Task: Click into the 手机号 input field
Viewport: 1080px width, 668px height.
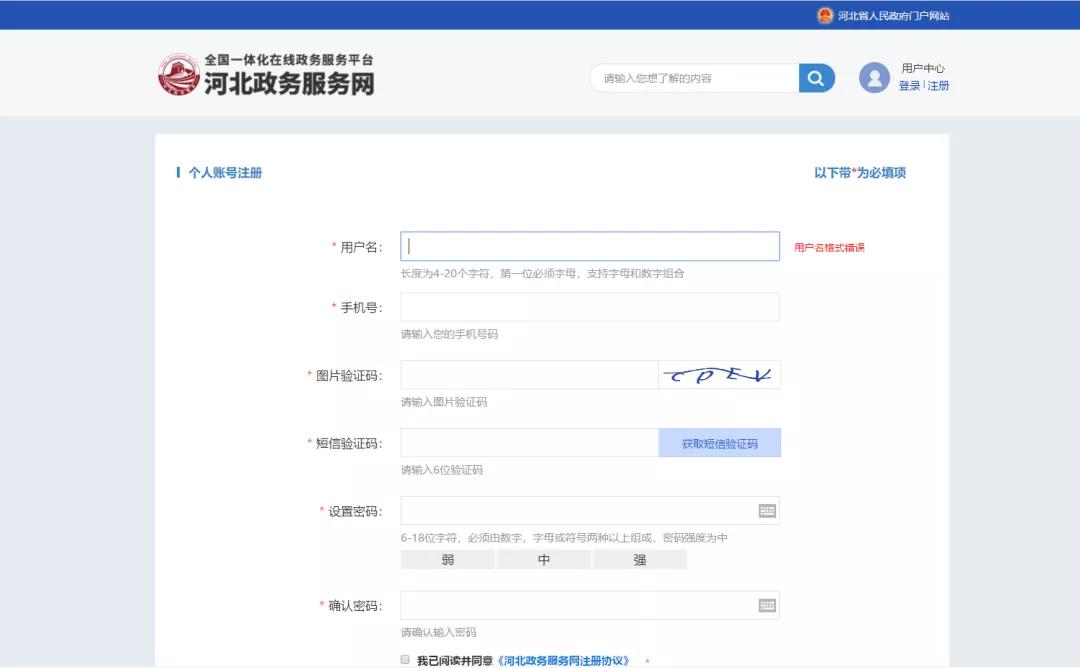Action: pos(589,307)
